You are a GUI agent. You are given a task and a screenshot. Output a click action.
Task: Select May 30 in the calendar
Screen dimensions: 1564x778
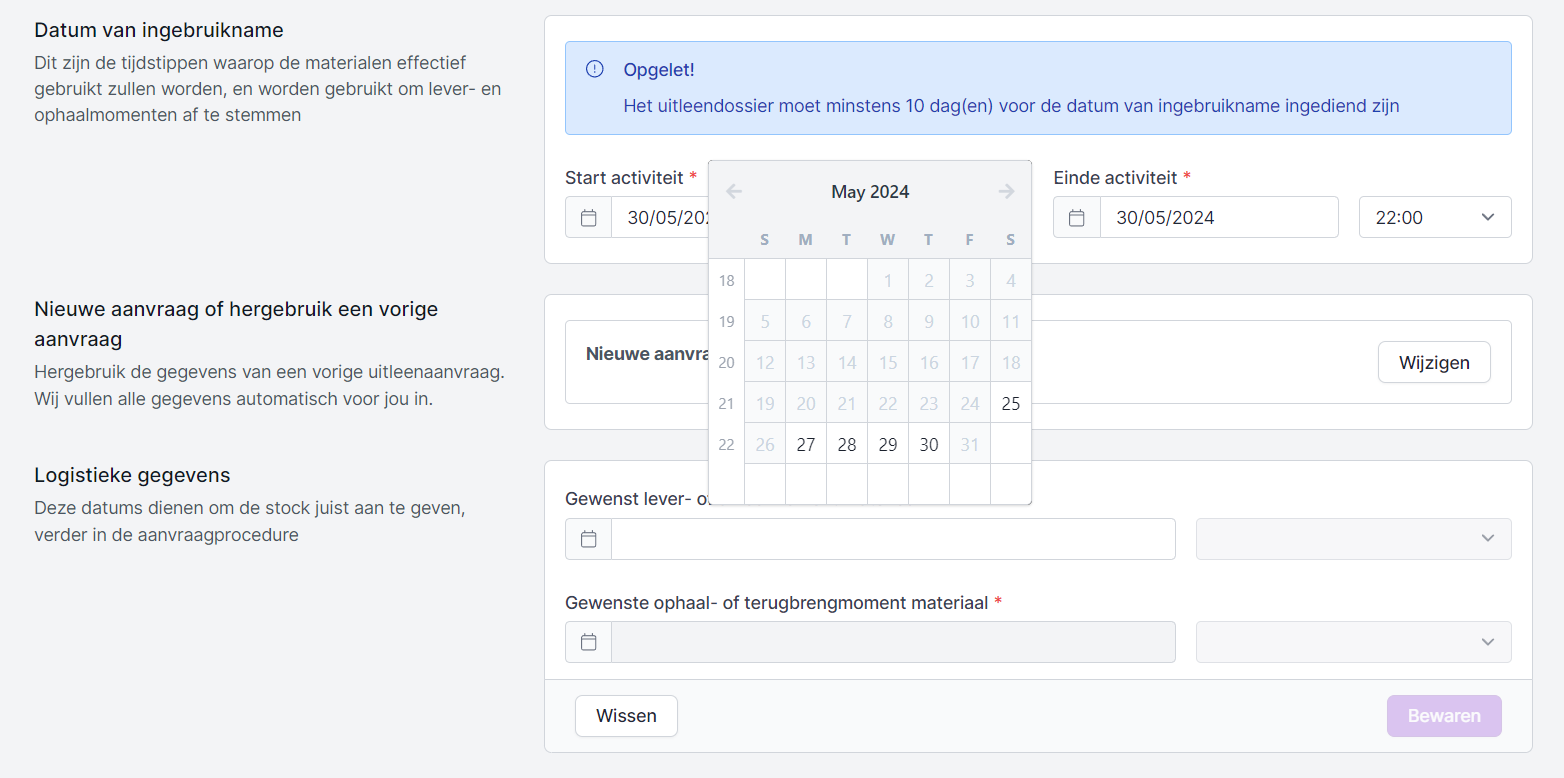[x=929, y=445]
